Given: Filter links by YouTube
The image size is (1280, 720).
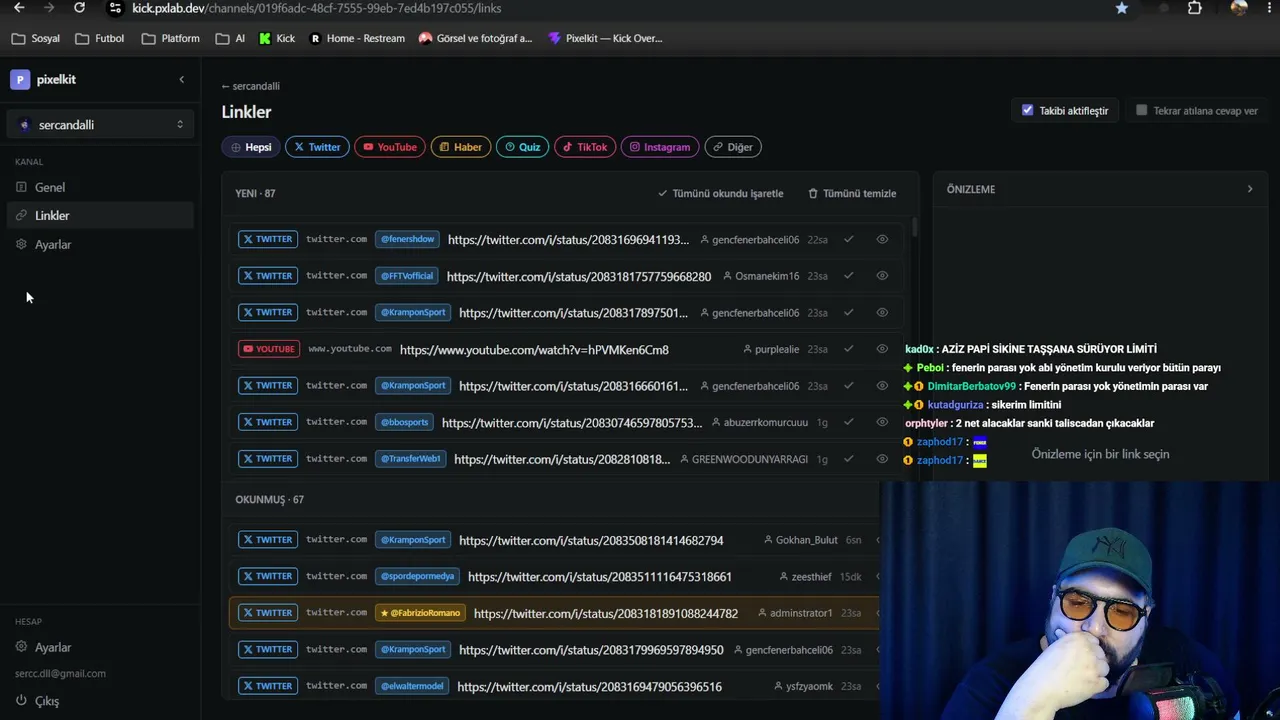Looking at the screenshot, I should [390, 147].
